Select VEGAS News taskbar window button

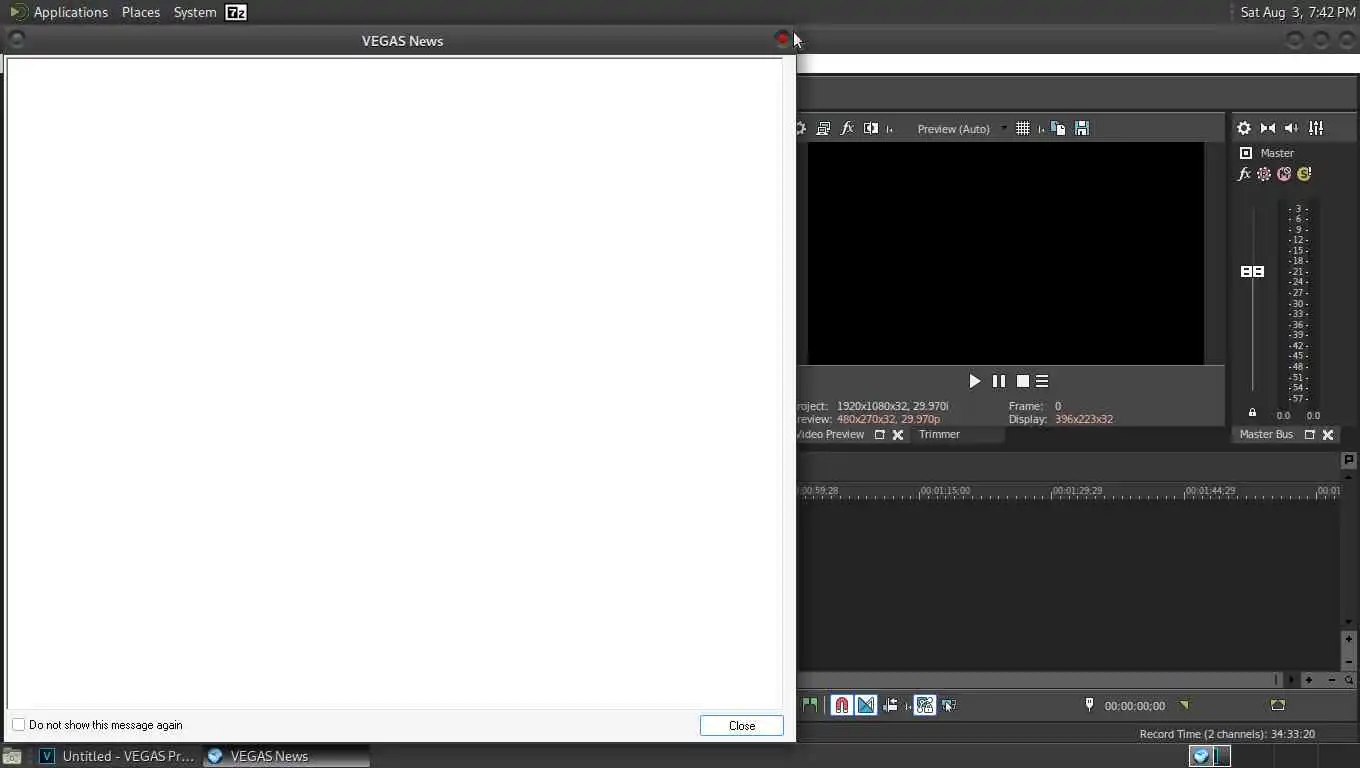(287, 756)
